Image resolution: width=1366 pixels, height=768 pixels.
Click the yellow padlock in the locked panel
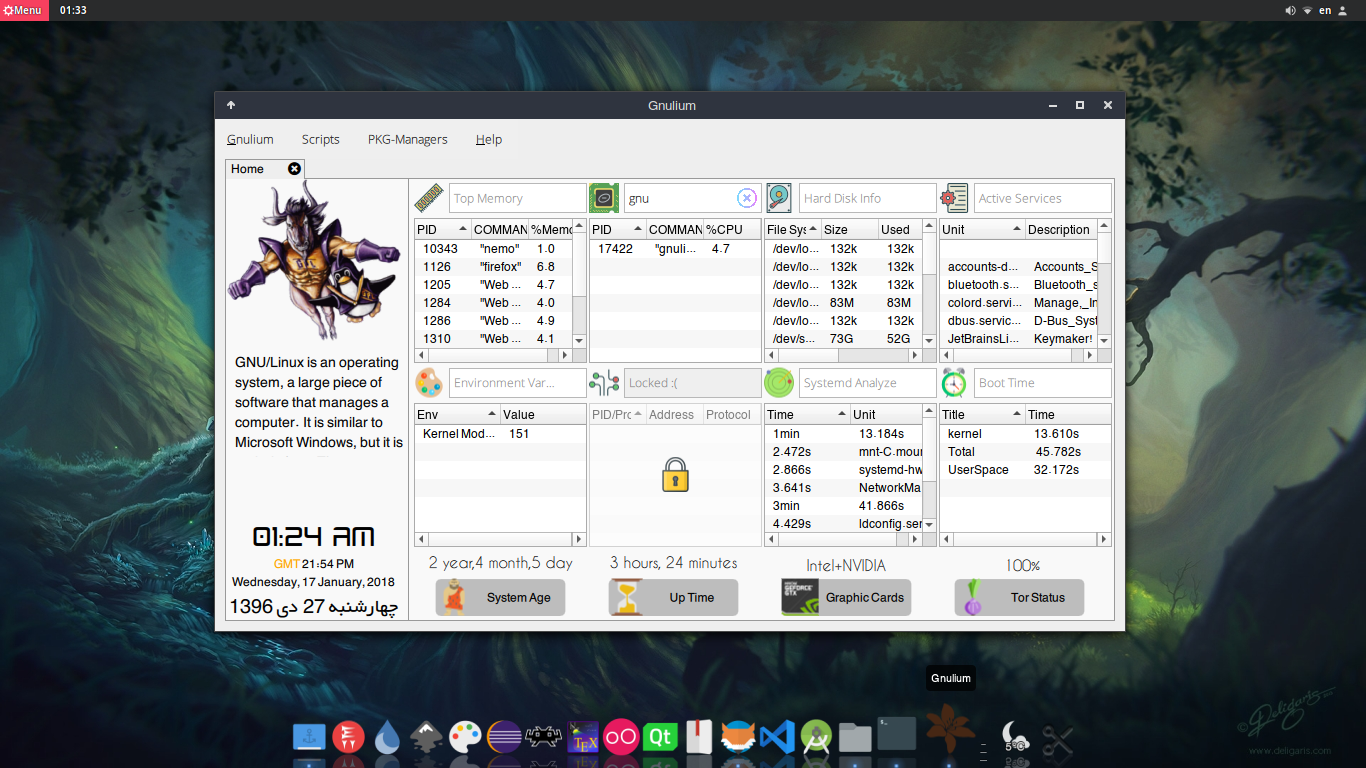click(x=676, y=475)
